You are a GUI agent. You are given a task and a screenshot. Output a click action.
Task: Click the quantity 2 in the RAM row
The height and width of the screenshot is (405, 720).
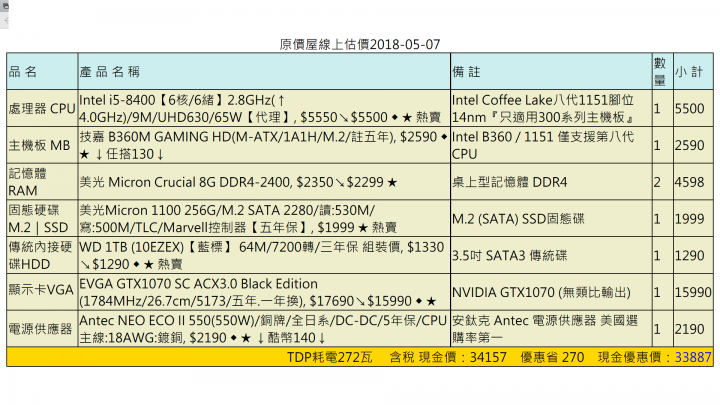click(x=663, y=182)
